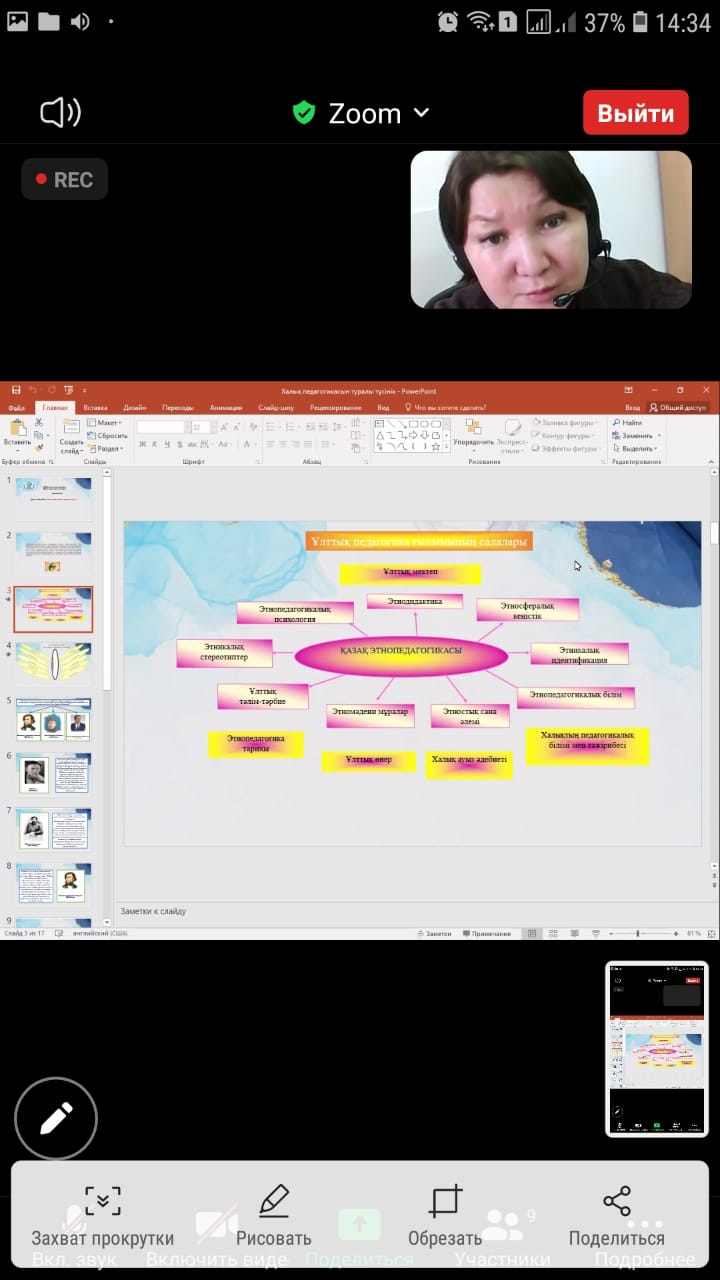
Task: Tap the Рисовать draw icon
Action: click(x=274, y=1201)
